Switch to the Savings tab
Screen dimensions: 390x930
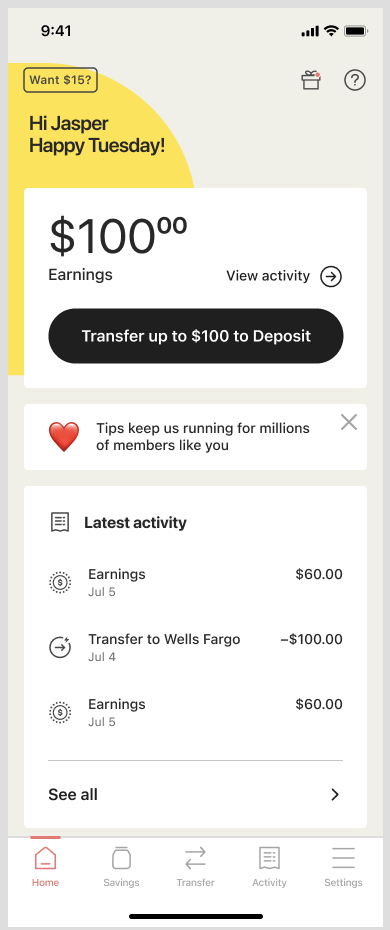coord(121,867)
